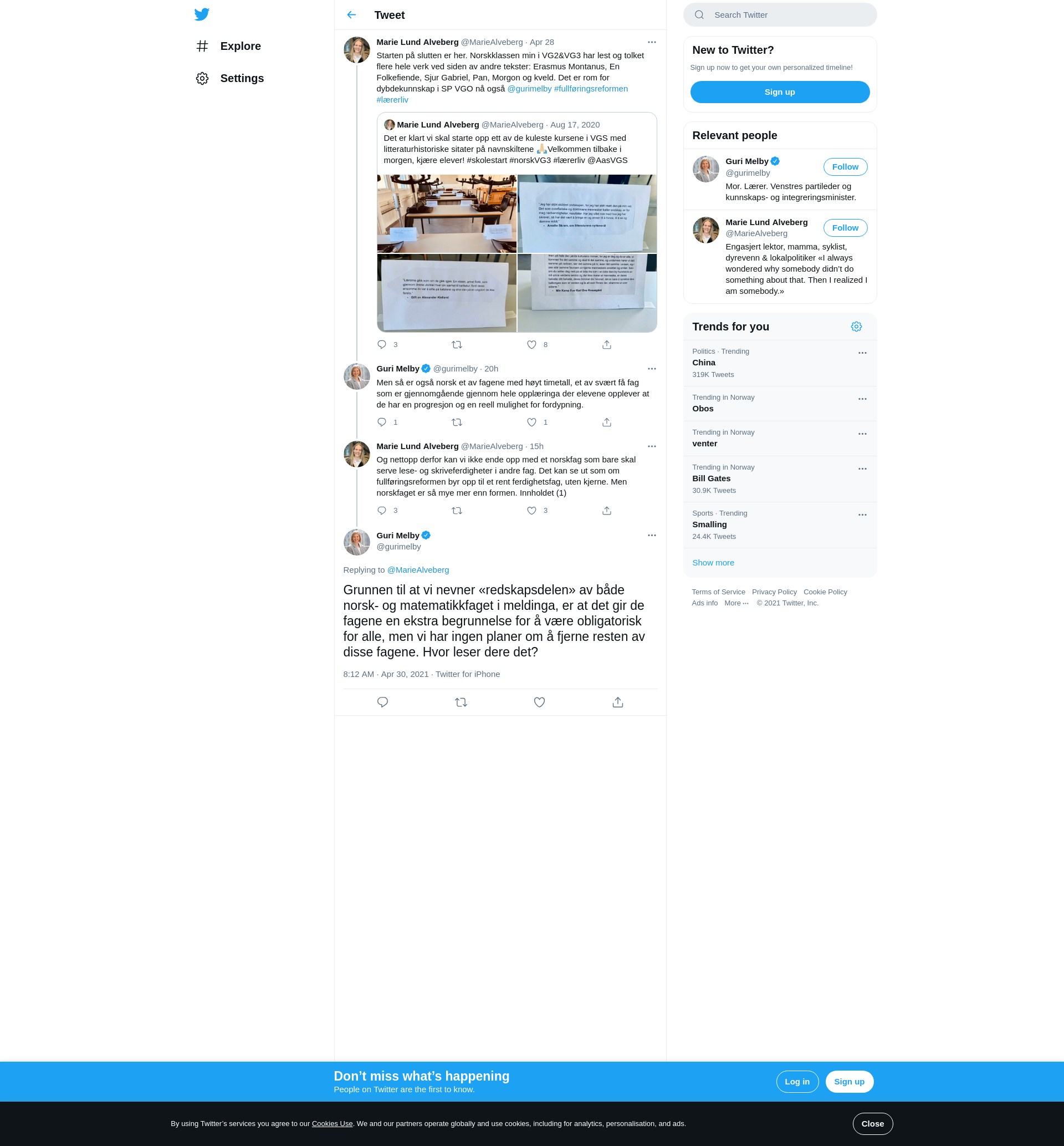The height and width of the screenshot is (1146, 1064).
Task: Open more options on the main Guri Melby tweet
Action: point(651,535)
